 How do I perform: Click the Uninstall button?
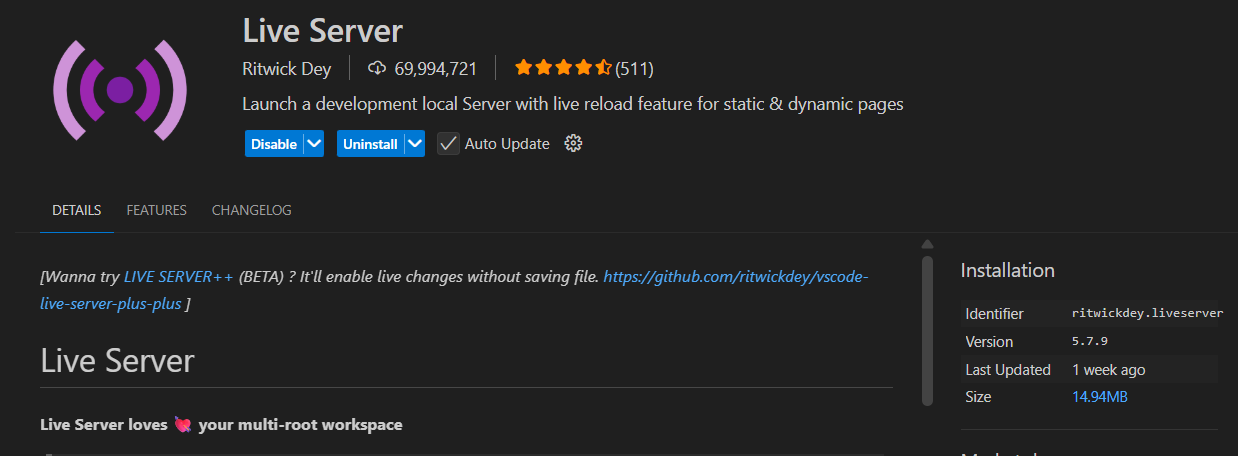pos(370,144)
